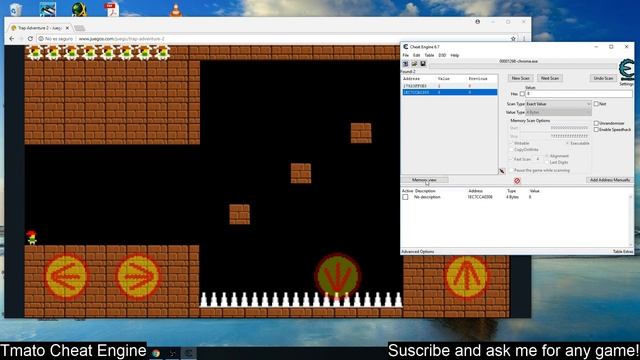The image size is (640, 360).
Task: Click the open folder icon in Cheat Engine toolbar
Action: pos(414,64)
